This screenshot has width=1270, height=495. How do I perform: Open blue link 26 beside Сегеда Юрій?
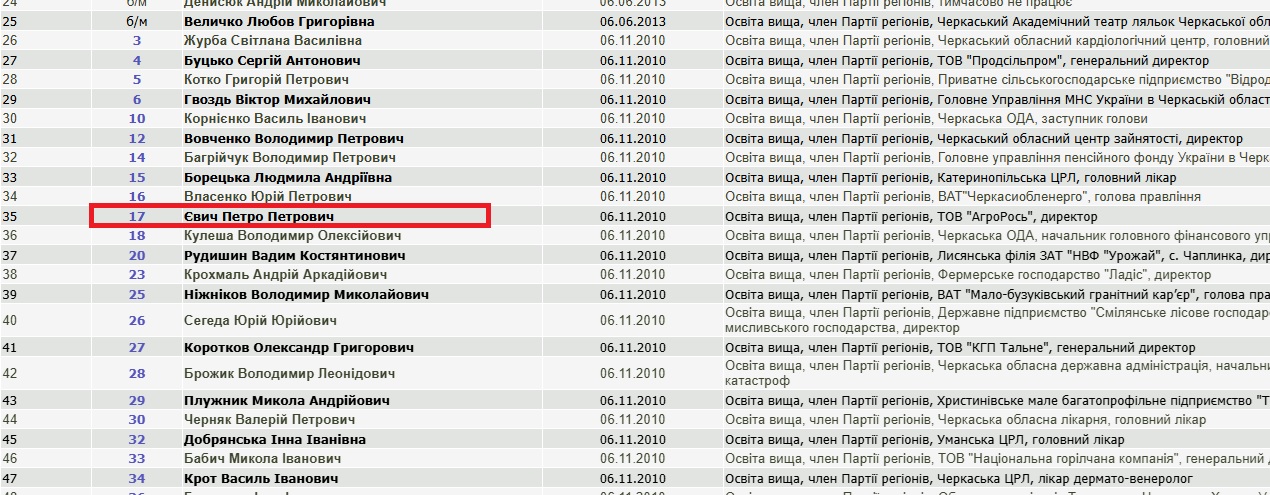pos(137,321)
